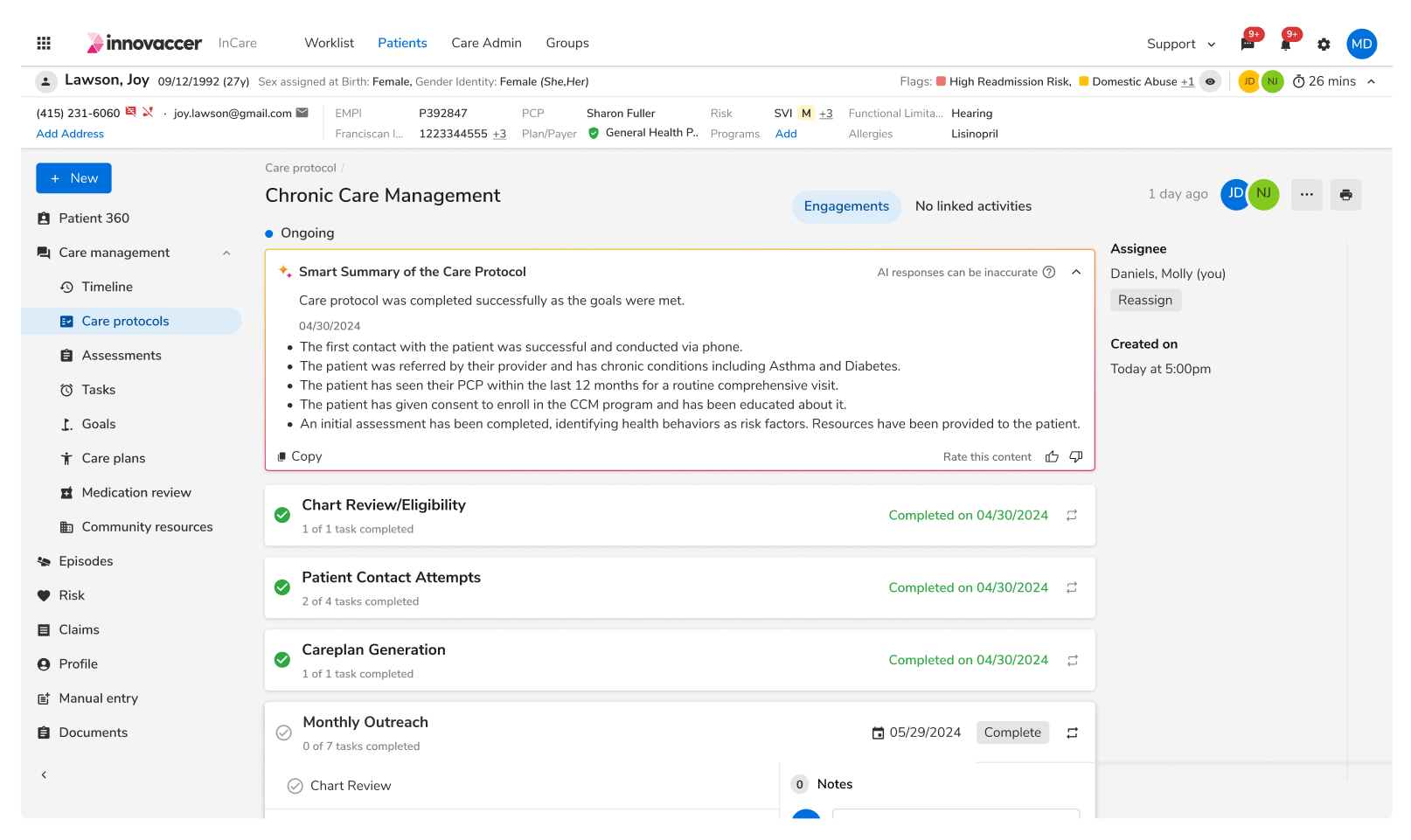This screenshot has width=1411, height=840.
Task: Toggle the flags visibility eye icon
Action: (x=1210, y=81)
